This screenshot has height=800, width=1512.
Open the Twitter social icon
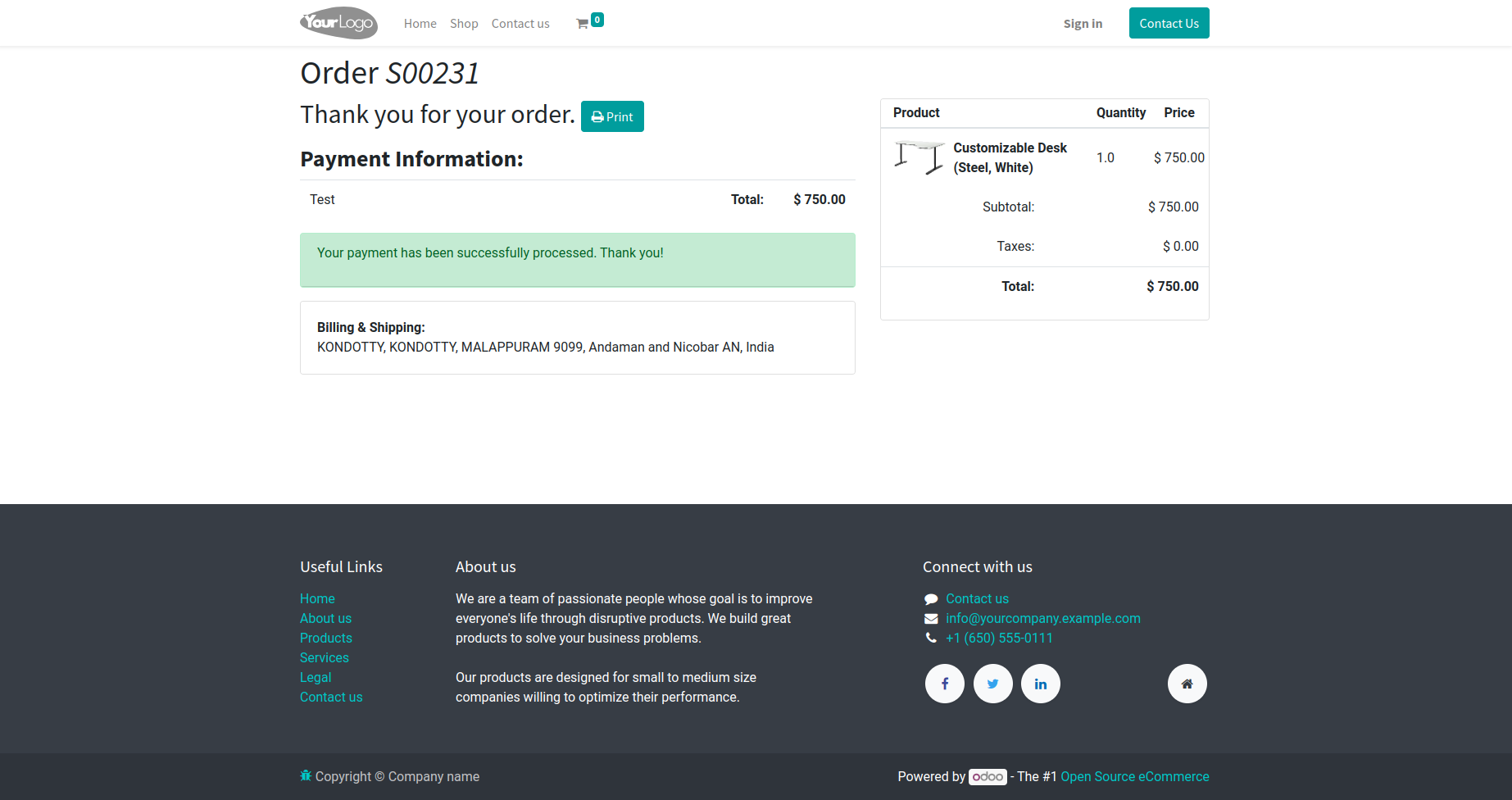(x=992, y=684)
